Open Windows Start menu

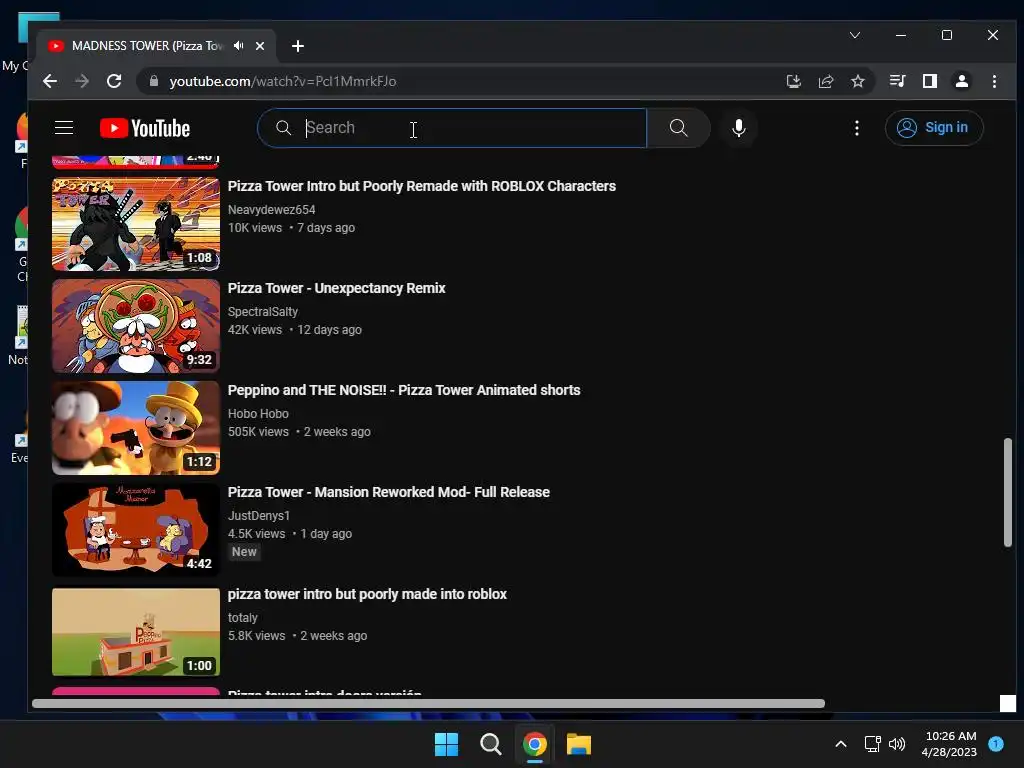[x=447, y=744]
